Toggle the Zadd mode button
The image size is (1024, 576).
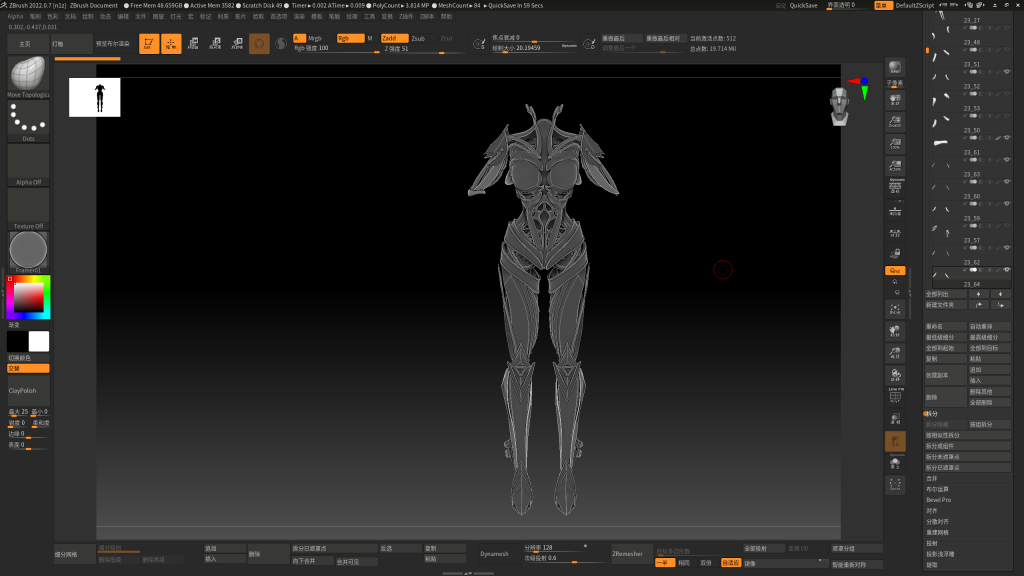[x=394, y=38]
